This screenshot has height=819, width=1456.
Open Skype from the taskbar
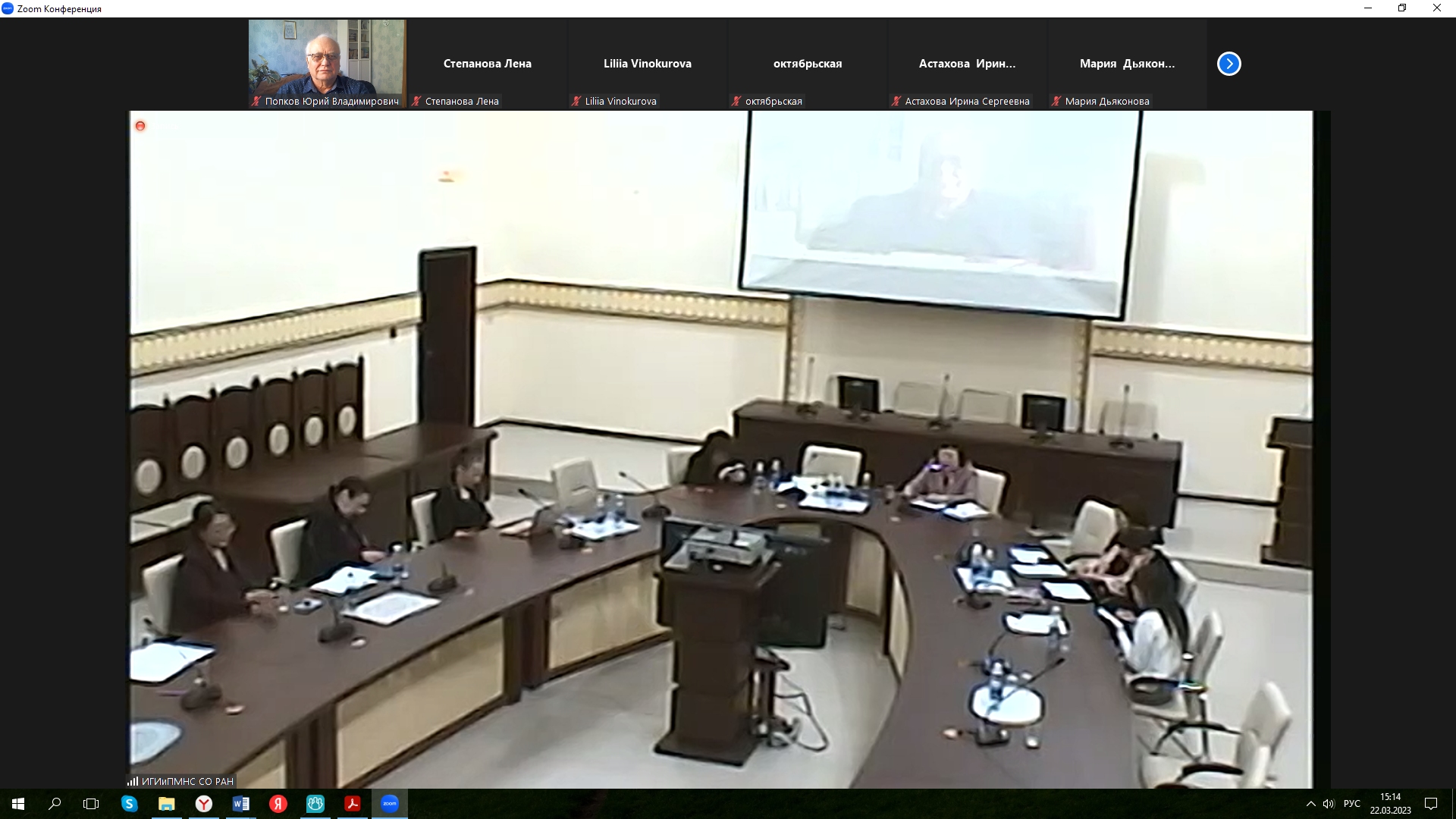click(129, 804)
